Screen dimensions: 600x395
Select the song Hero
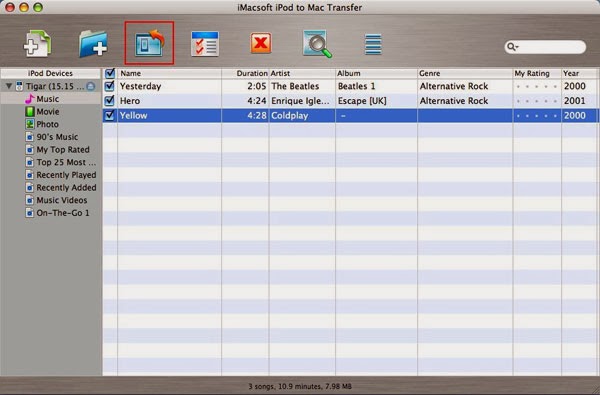coord(130,101)
